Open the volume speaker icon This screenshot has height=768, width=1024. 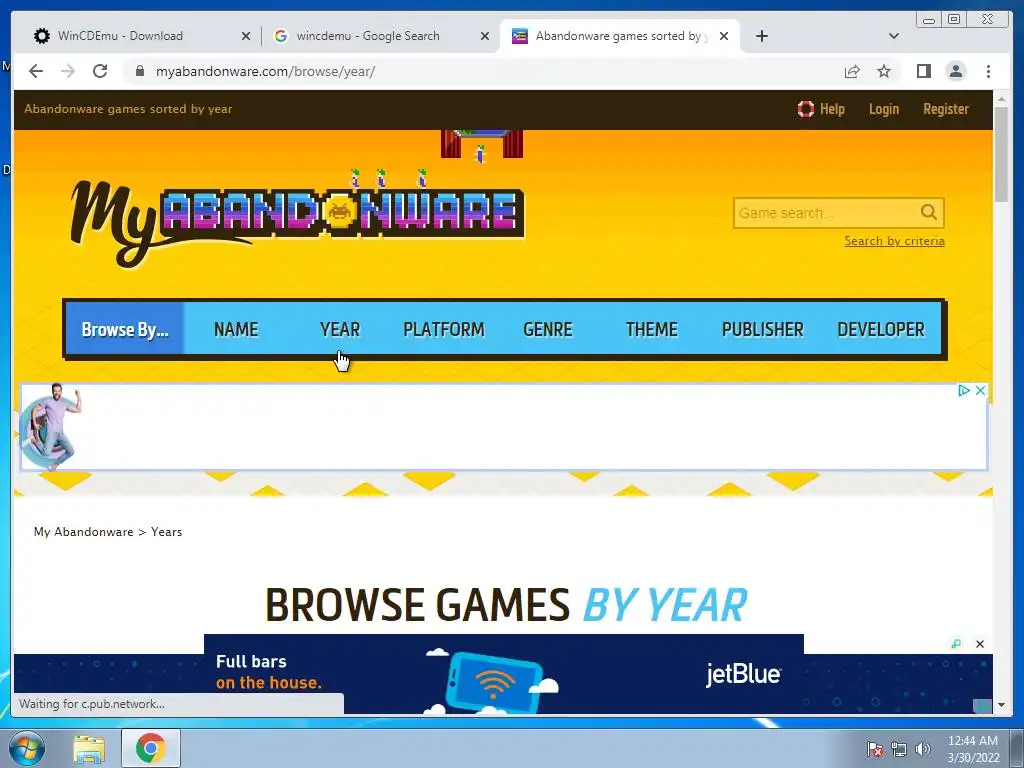[x=923, y=749]
